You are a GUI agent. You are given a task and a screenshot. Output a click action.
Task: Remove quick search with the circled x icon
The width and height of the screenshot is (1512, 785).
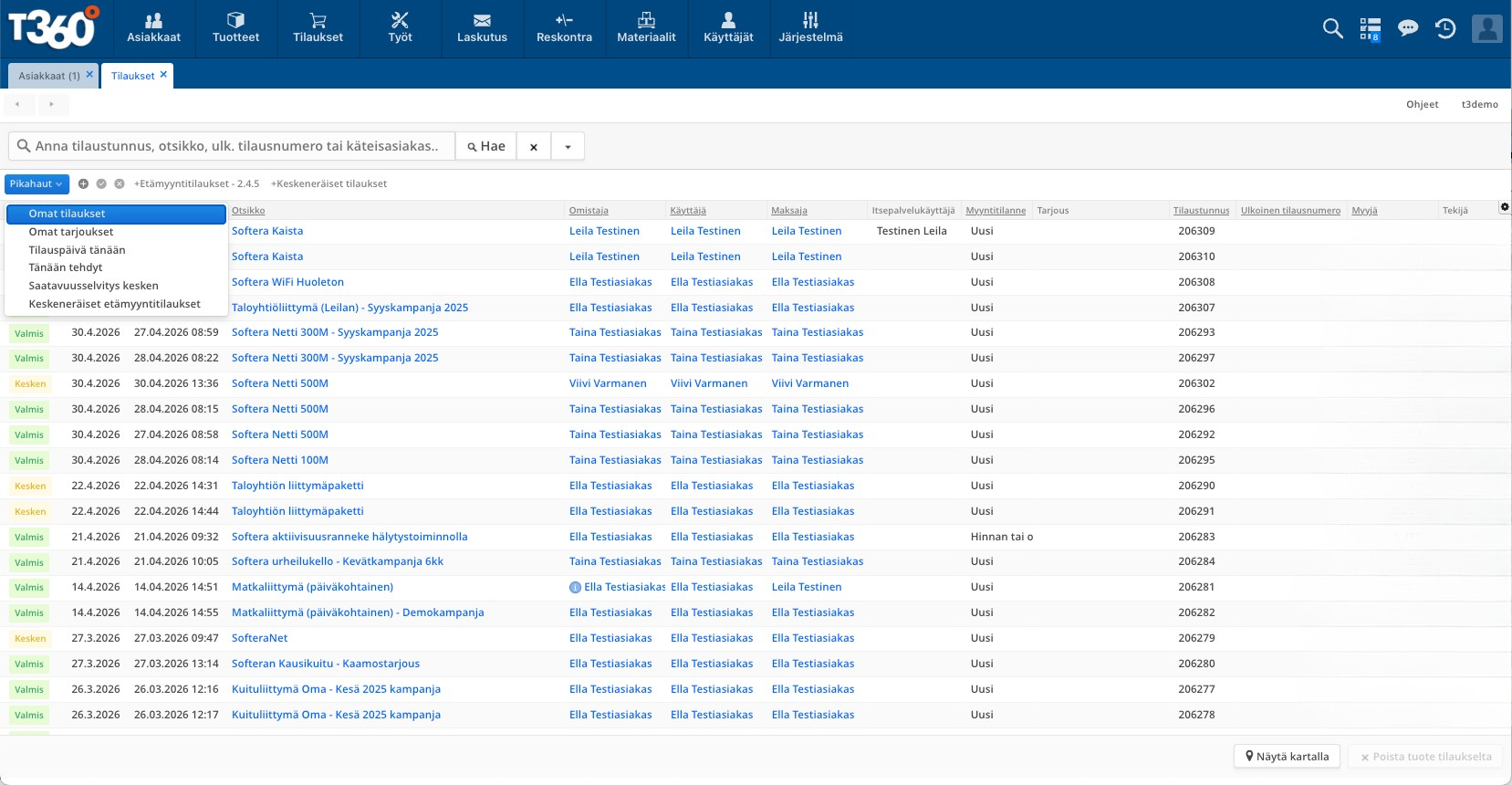tap(120, 183)
